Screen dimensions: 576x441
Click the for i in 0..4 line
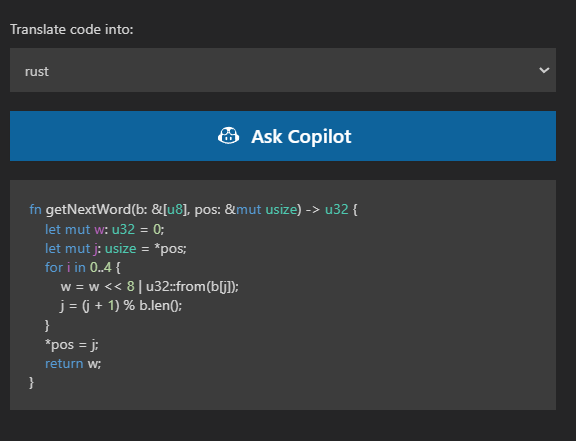pyautogui.click(x=83, y=268)
